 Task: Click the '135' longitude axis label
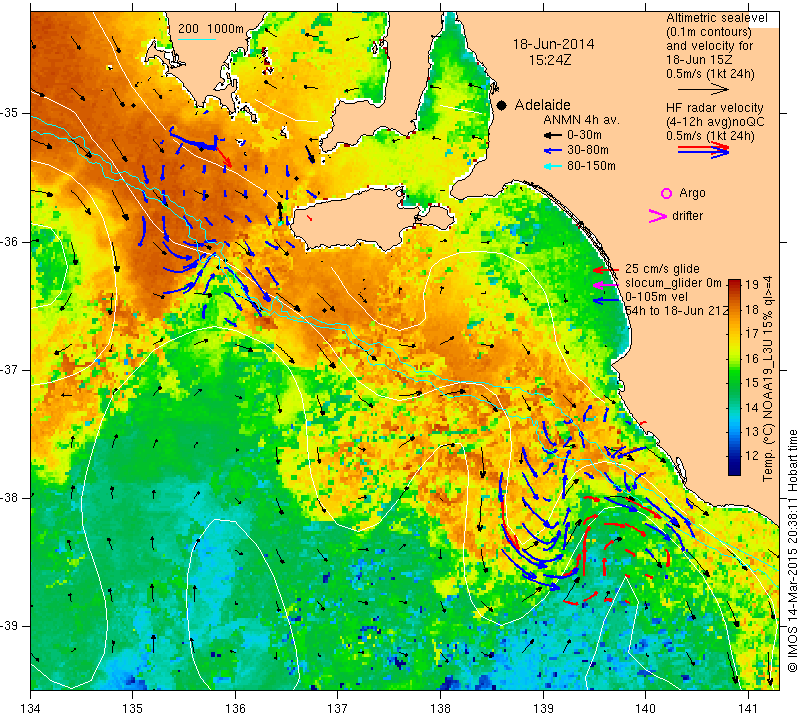click(133, 709)
